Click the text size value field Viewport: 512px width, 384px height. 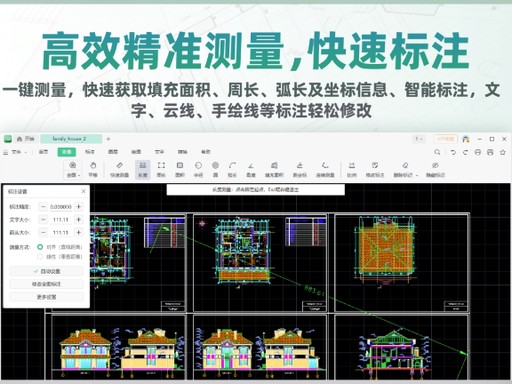point(61,220)
